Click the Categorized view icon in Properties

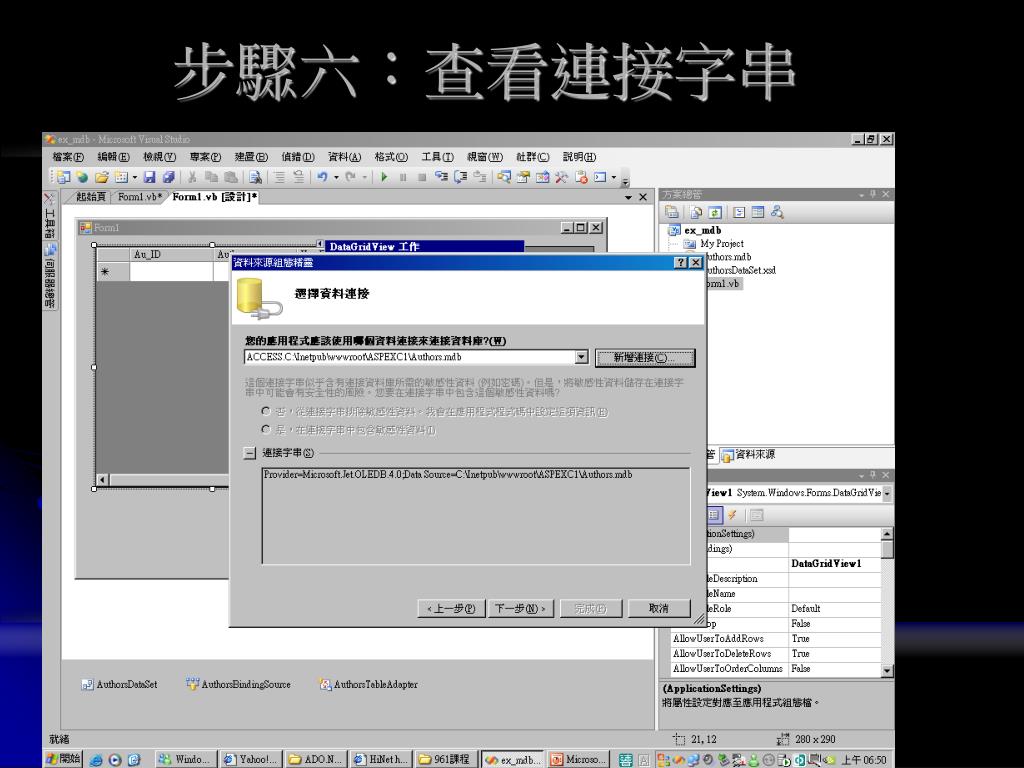(x=714, y=515)
